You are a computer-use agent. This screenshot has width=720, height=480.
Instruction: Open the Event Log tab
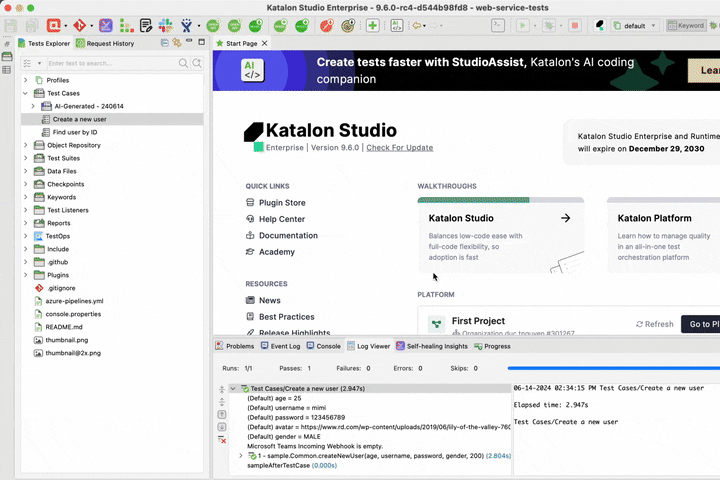coord(281,346)
